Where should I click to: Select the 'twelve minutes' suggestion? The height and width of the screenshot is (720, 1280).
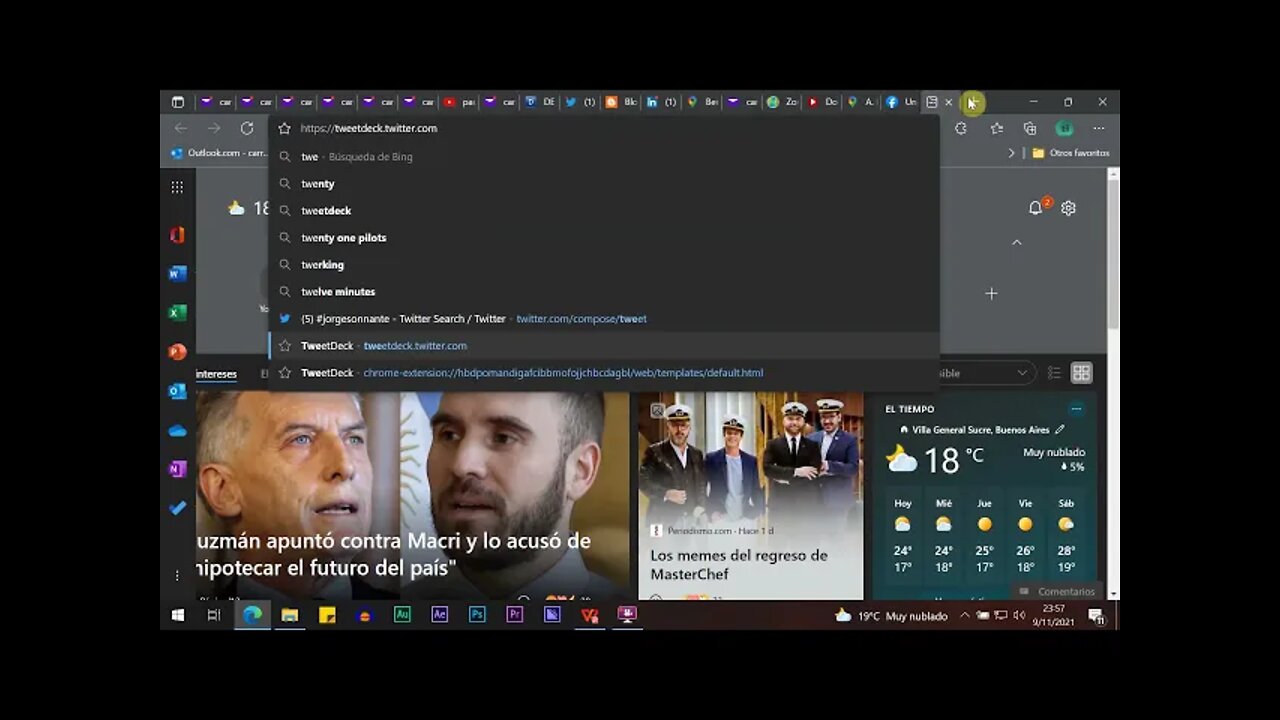(604, 292)
